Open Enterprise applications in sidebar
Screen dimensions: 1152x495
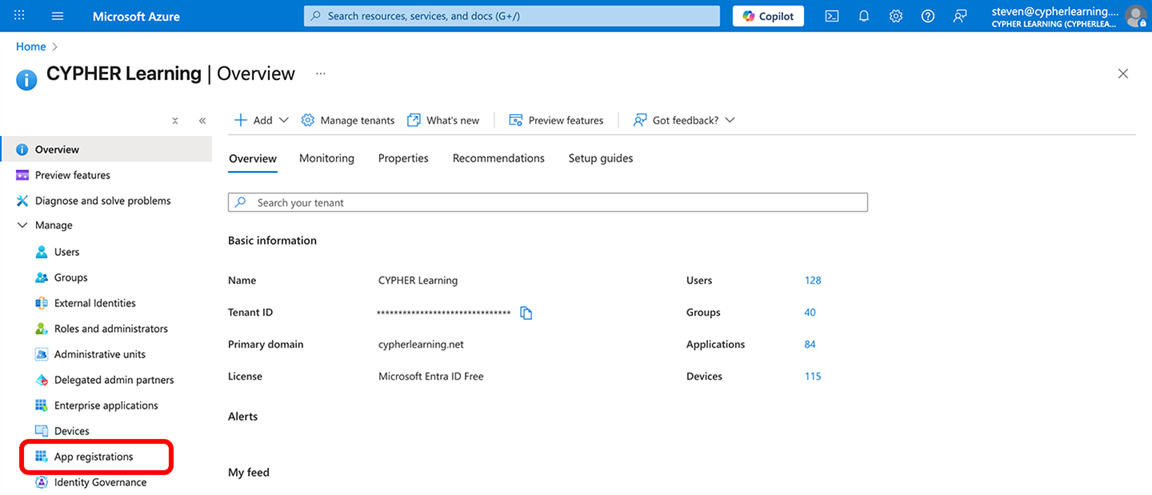coord(106,405)
